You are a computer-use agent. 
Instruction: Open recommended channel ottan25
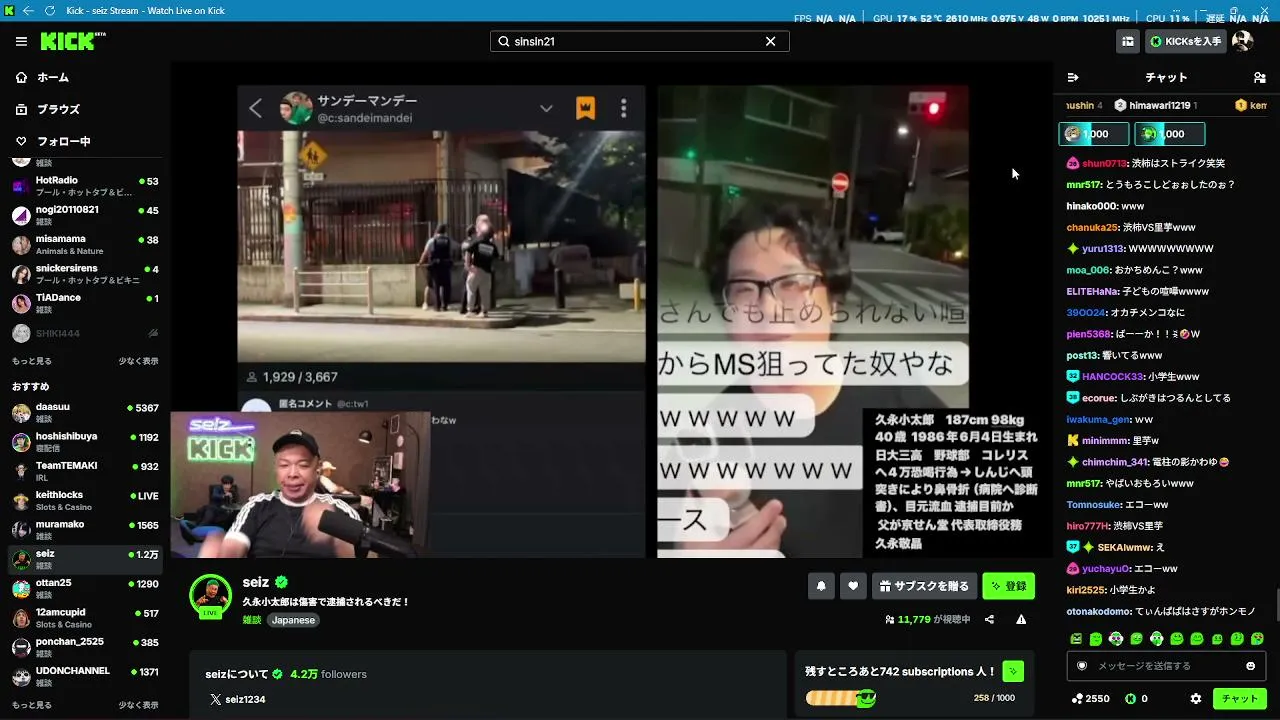click(x=85, y=588)
